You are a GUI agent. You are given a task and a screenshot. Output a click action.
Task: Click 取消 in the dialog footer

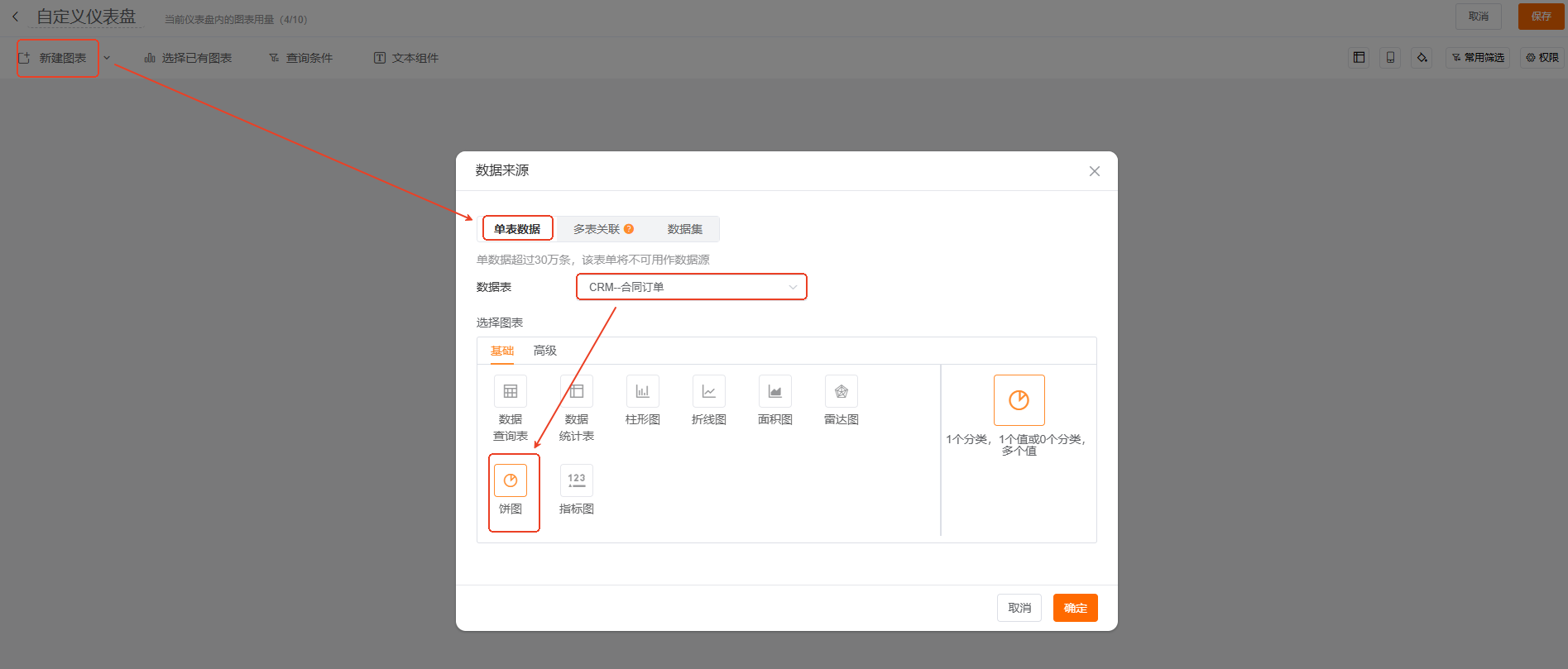tap(1019, 608)
